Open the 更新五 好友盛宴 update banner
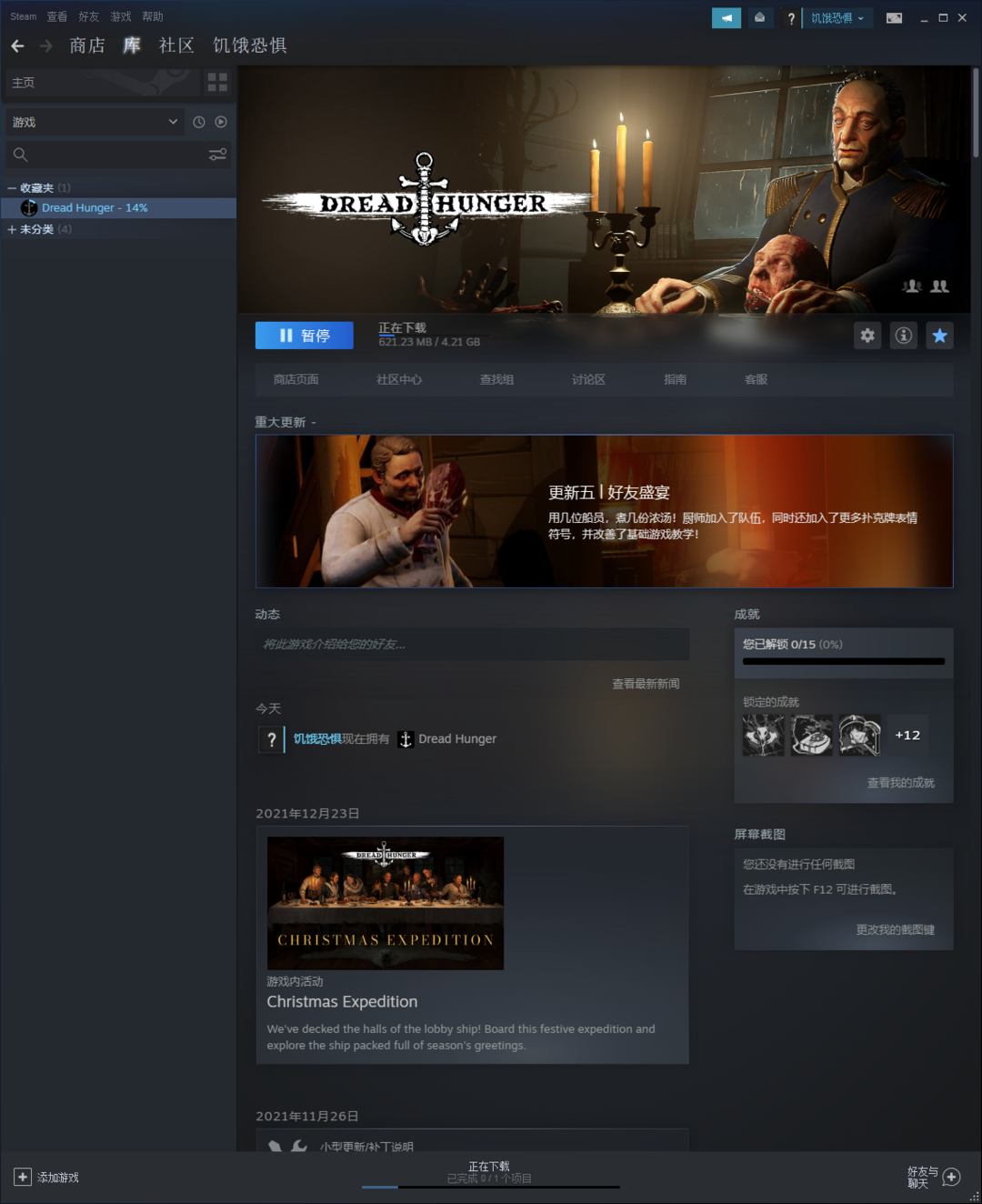Viewport: 982px width, 1204px height. tap(604, 511)
